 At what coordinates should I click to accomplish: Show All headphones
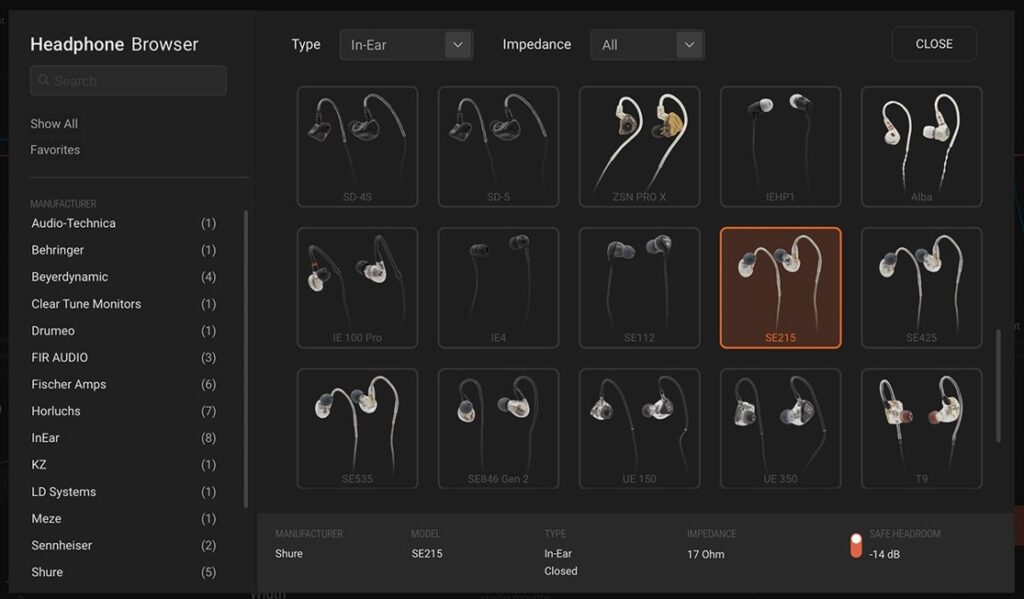pyautogui.click(x=54, y=123)
